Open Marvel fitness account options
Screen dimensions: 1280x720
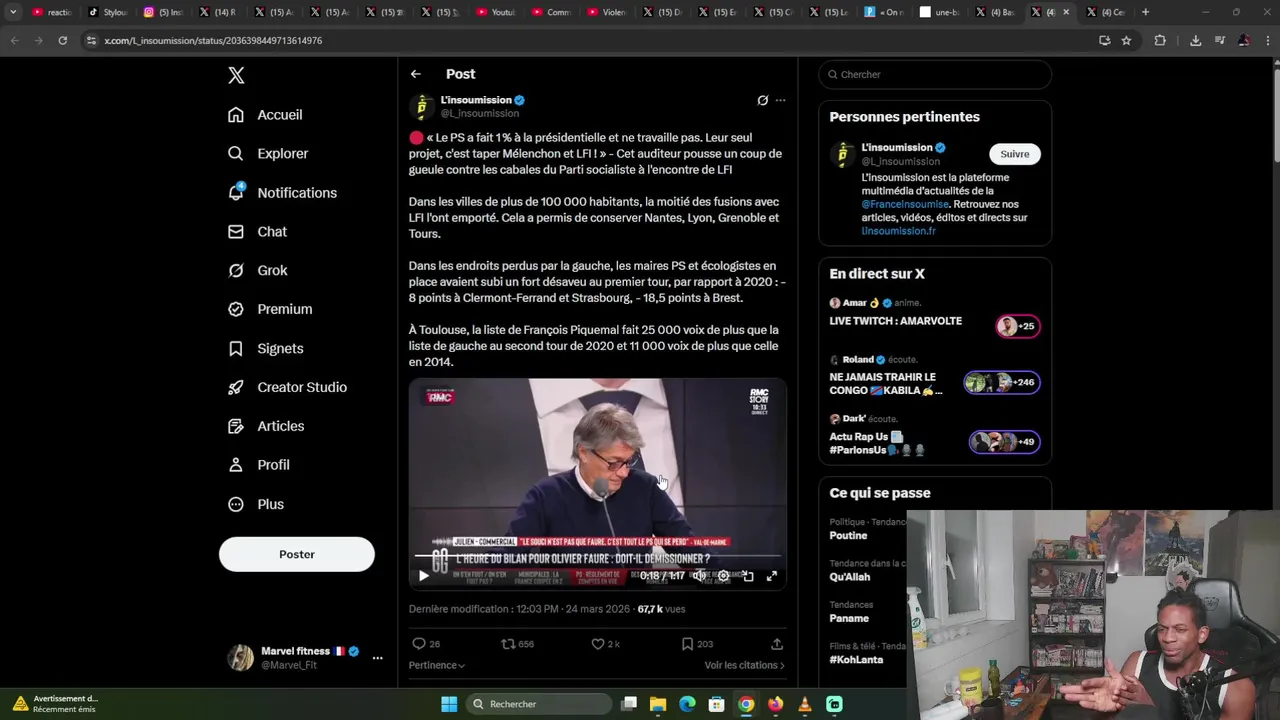[377, 658]
